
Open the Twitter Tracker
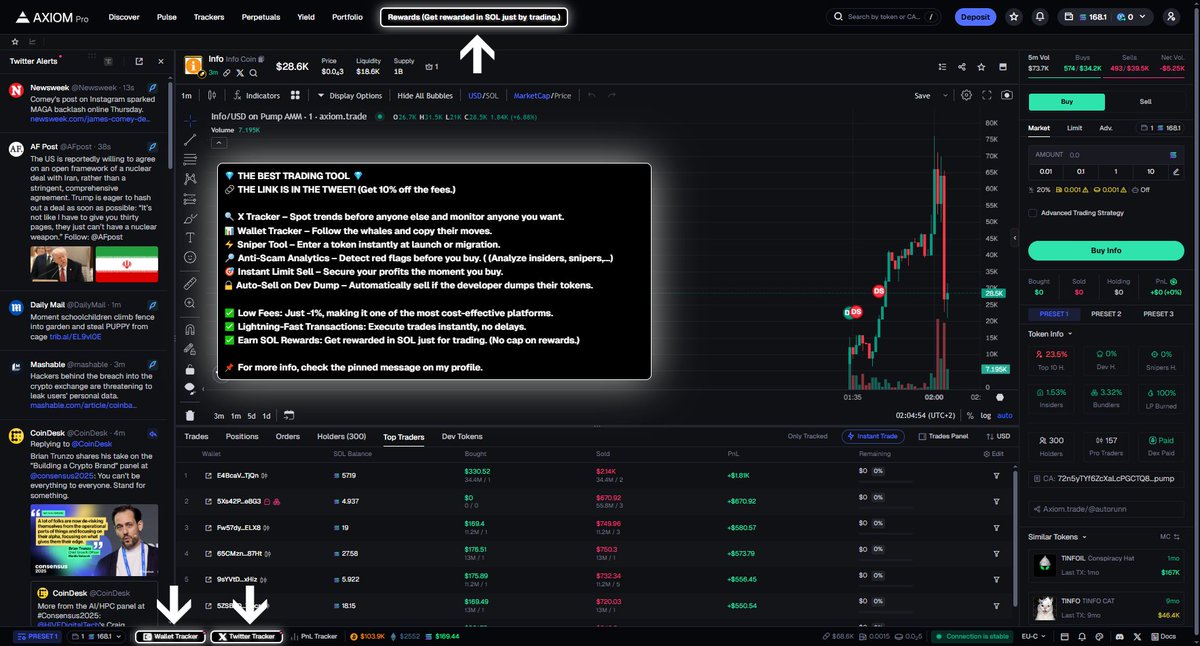tap(246, 636)
